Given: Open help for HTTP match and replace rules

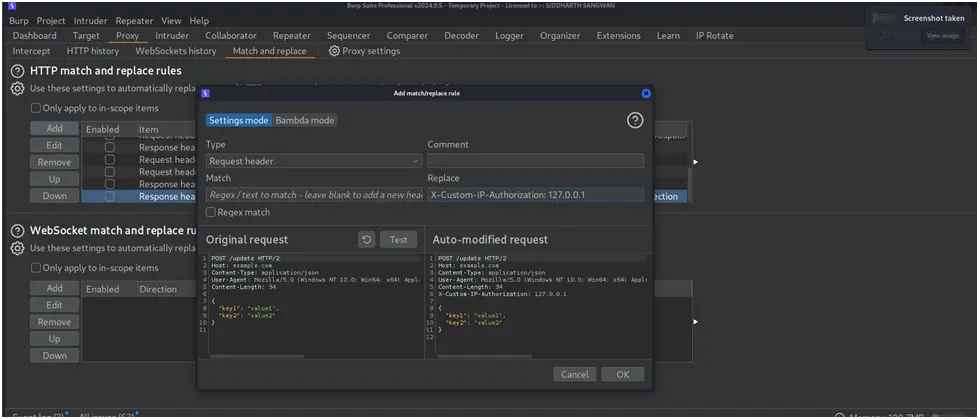Looking at the screenshot, I should tap(18, 71).
